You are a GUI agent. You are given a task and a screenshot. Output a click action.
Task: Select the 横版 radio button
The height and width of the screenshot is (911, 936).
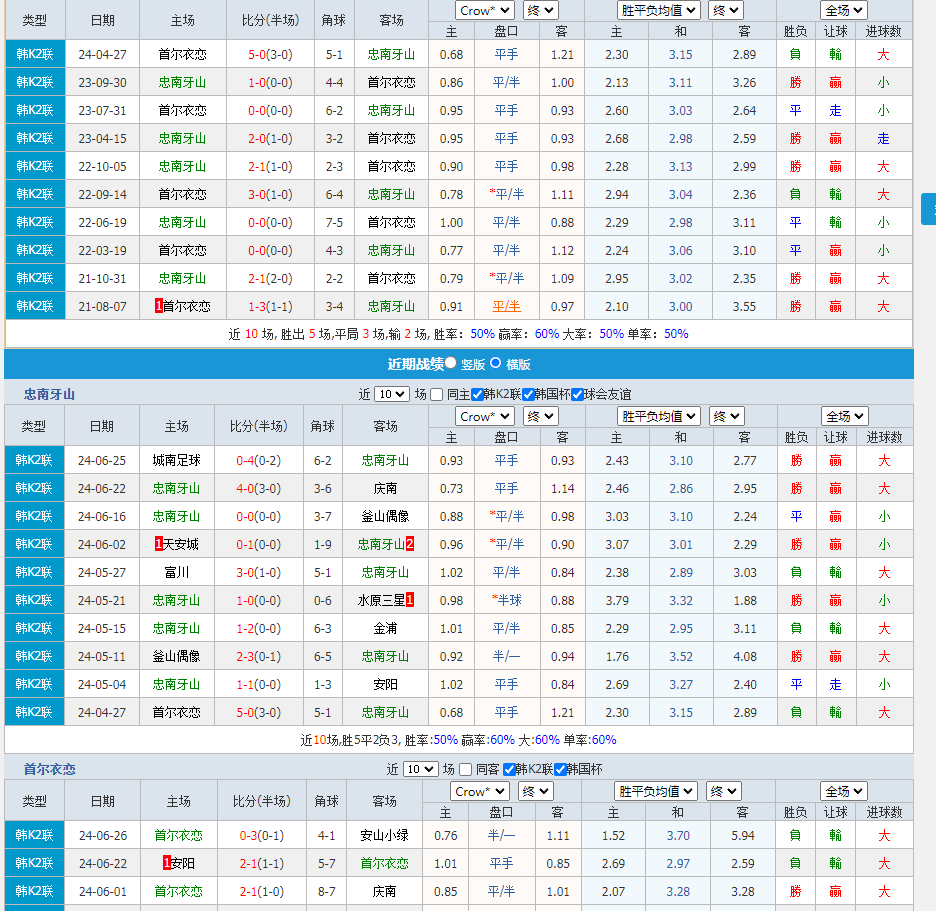coord(496,364)
